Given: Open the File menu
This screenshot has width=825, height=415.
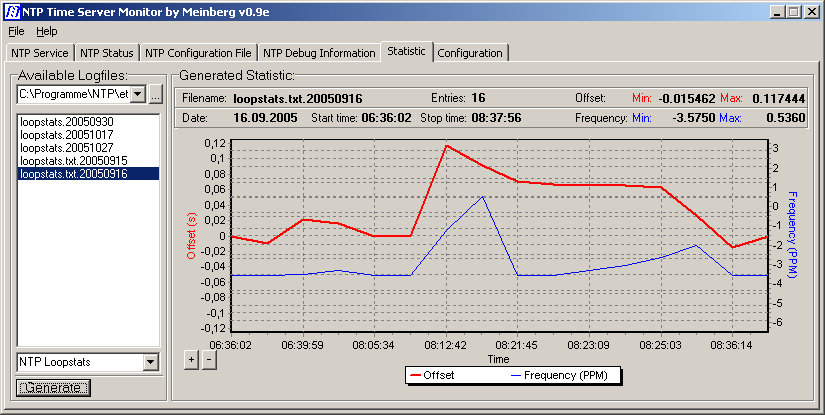Looking at the screenshot, I should tap(16, 31).
